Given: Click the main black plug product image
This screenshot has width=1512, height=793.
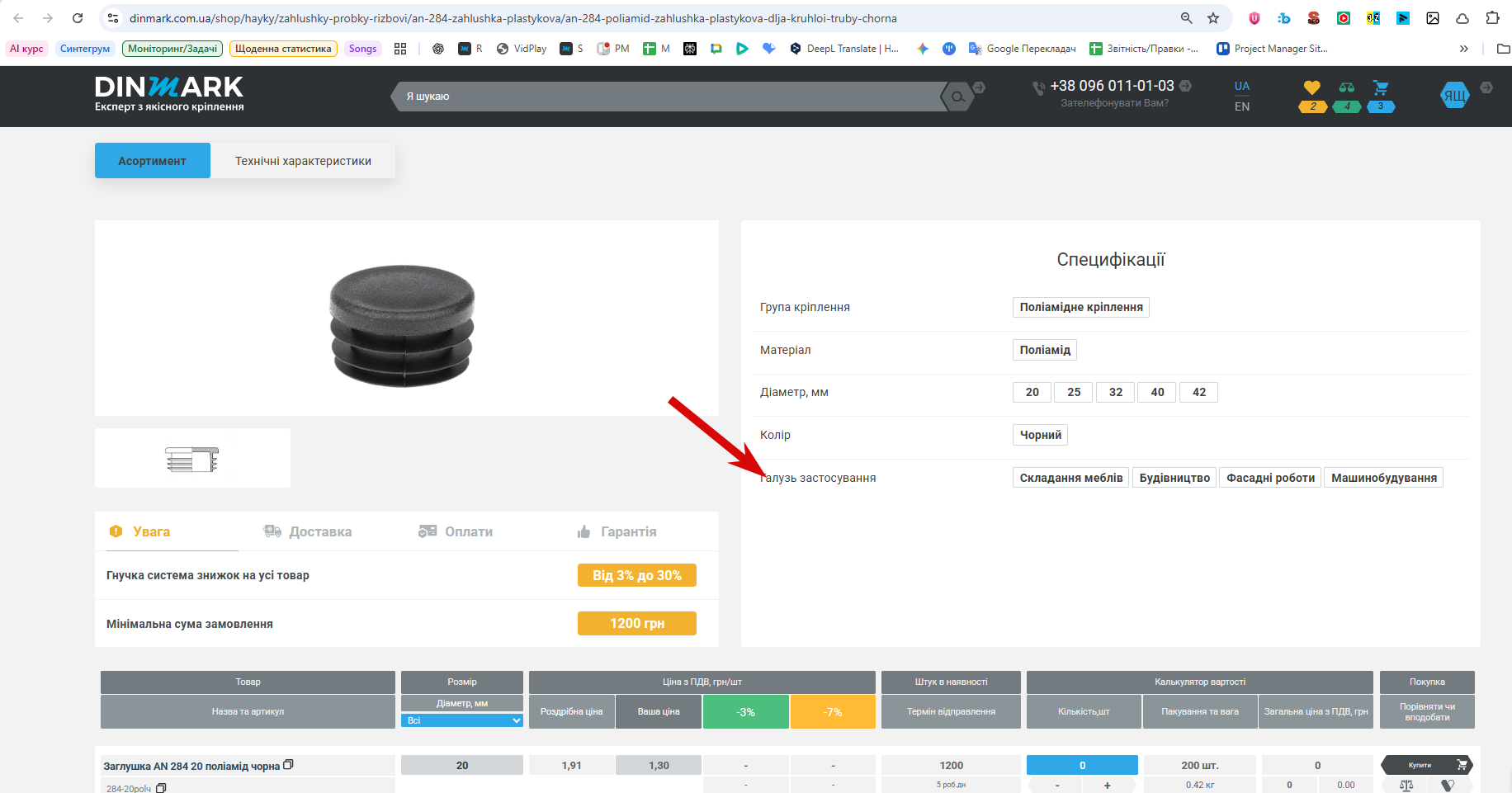Looking at the screenshot, I should [x=403, y=325].
